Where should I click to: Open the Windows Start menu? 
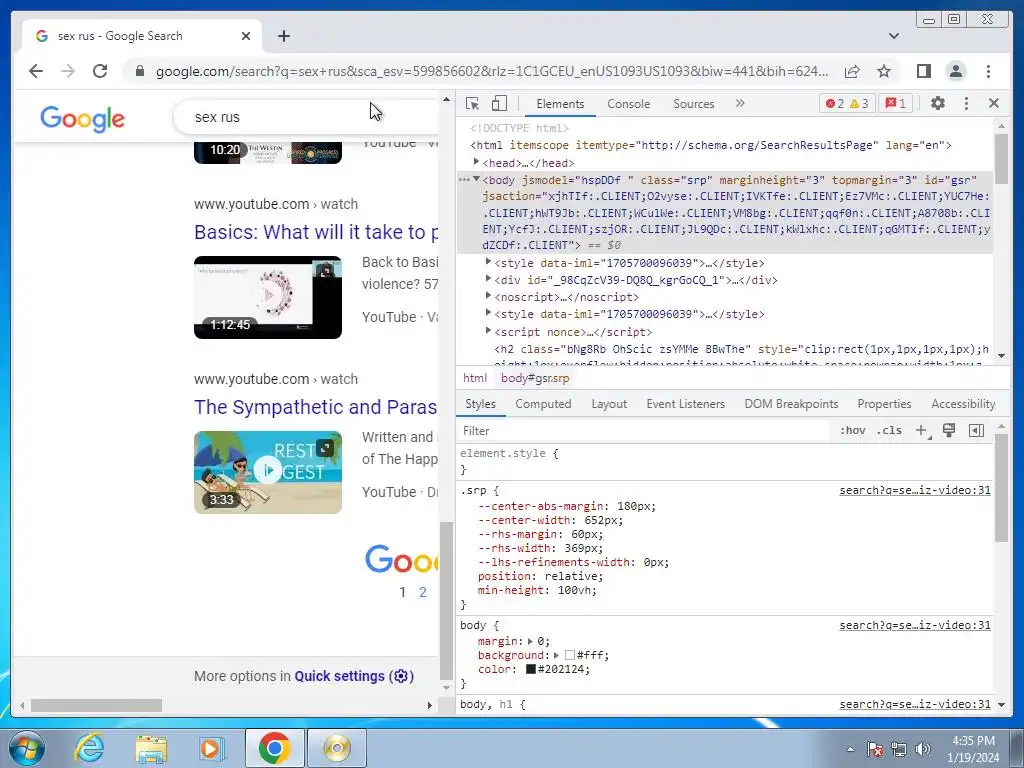[x=27, y=748]
